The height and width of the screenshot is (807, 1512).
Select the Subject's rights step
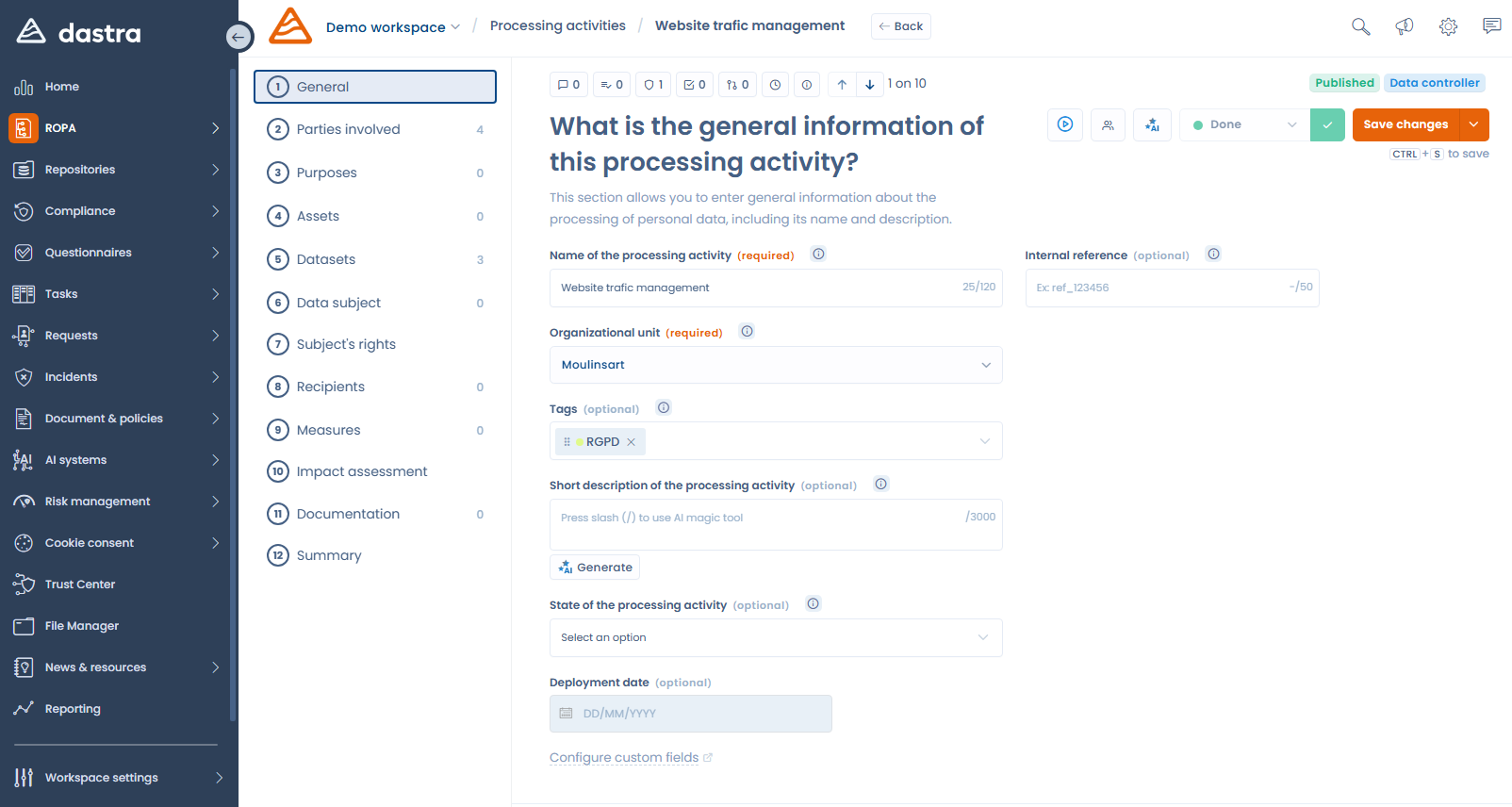pyautogui.click(x=375, y=344)
